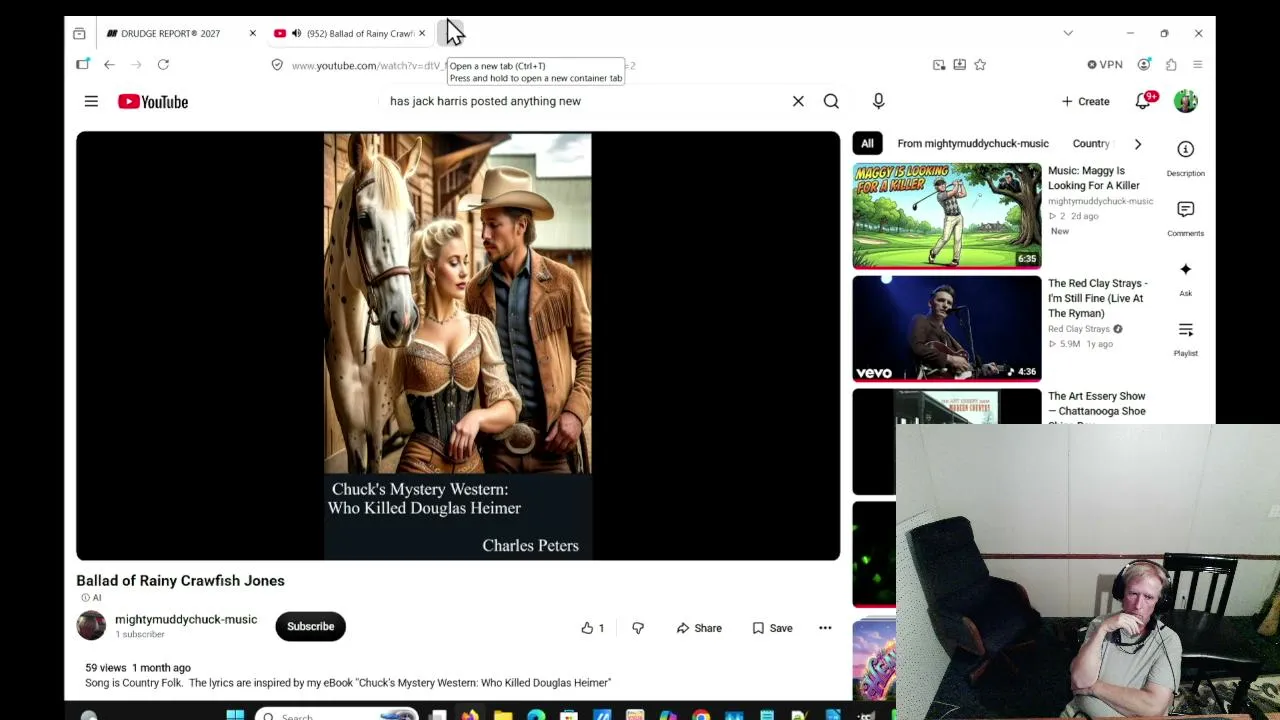This screenshot has width=1280, height=720.
Task: Focus the YouTube search box
Action: (584, 101)
